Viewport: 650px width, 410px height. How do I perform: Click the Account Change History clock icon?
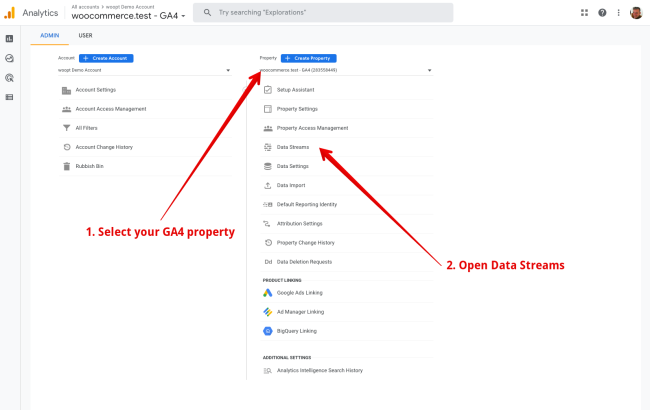point(66,147)
